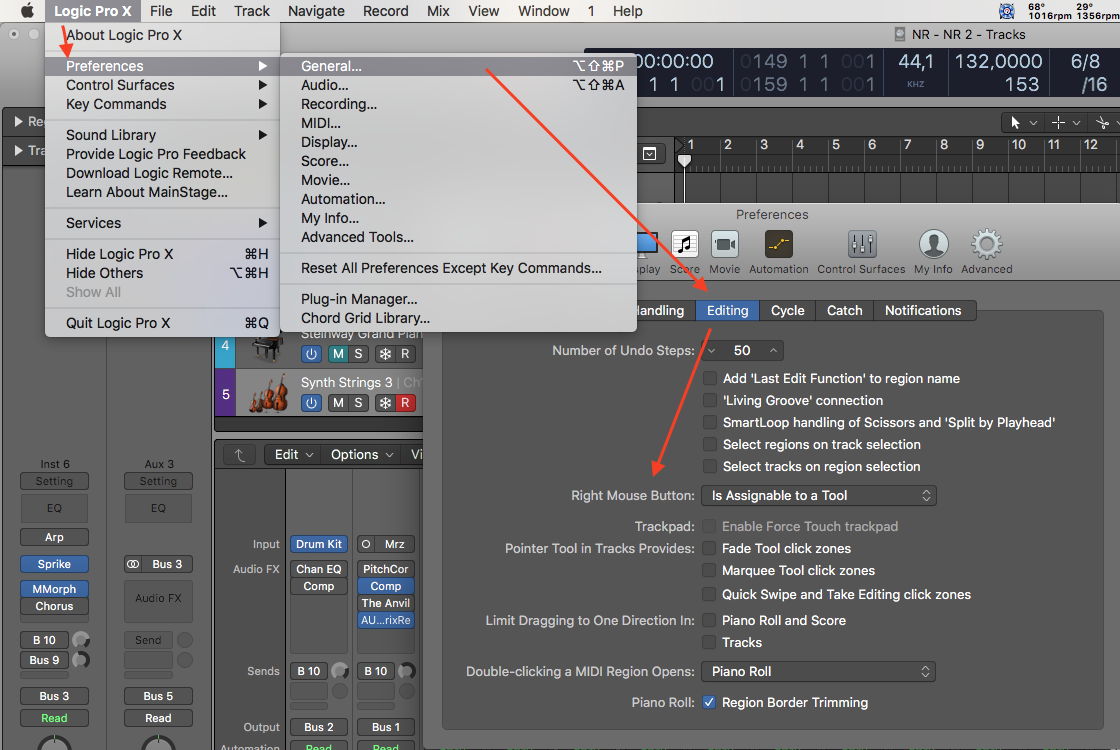1120x750 pixels.
Task: Open the Movie preferences icon
Action: pyautogui.click(x=724, y=245)
